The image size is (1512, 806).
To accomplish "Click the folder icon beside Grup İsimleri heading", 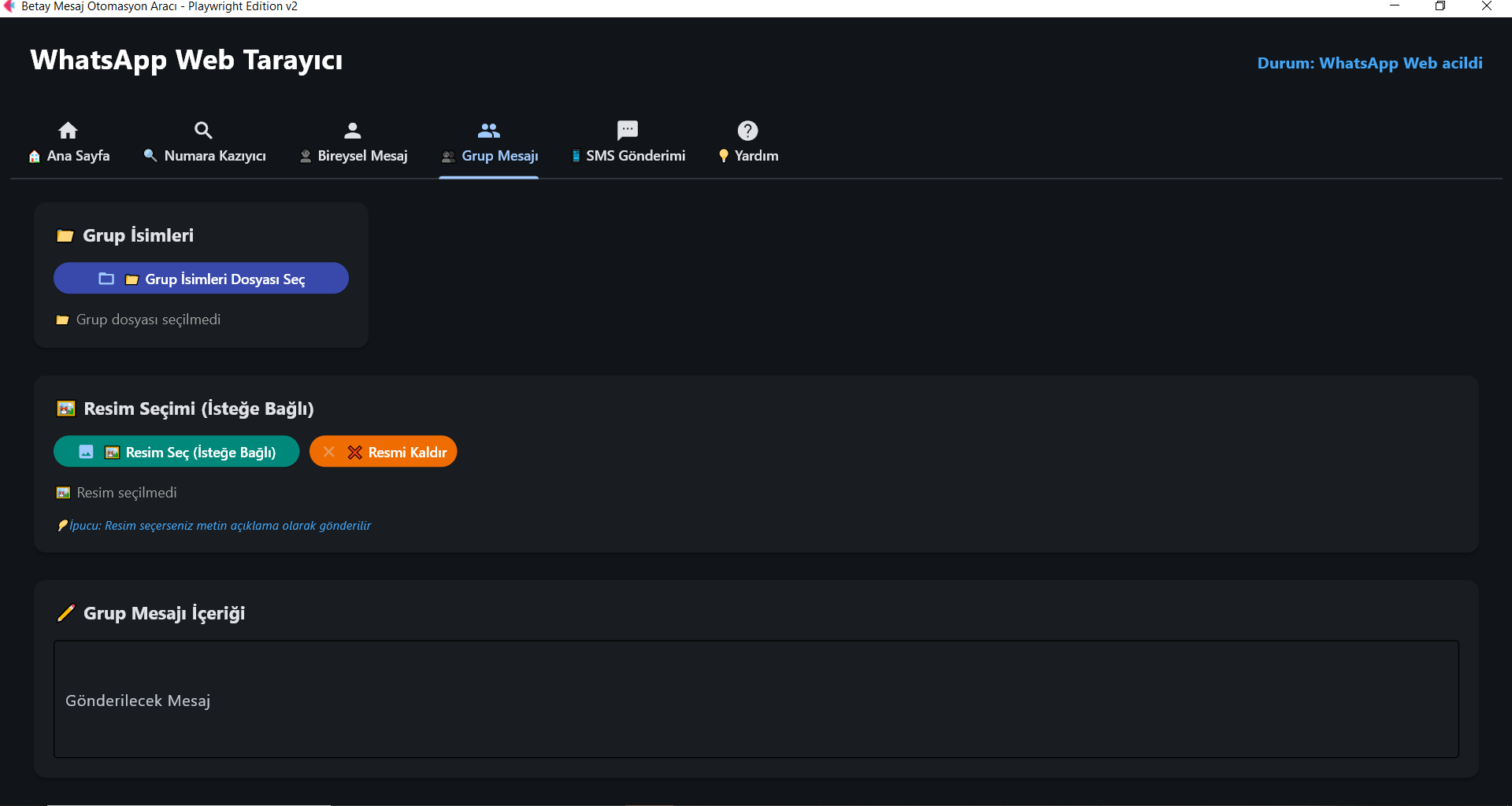I will [65, 235].
